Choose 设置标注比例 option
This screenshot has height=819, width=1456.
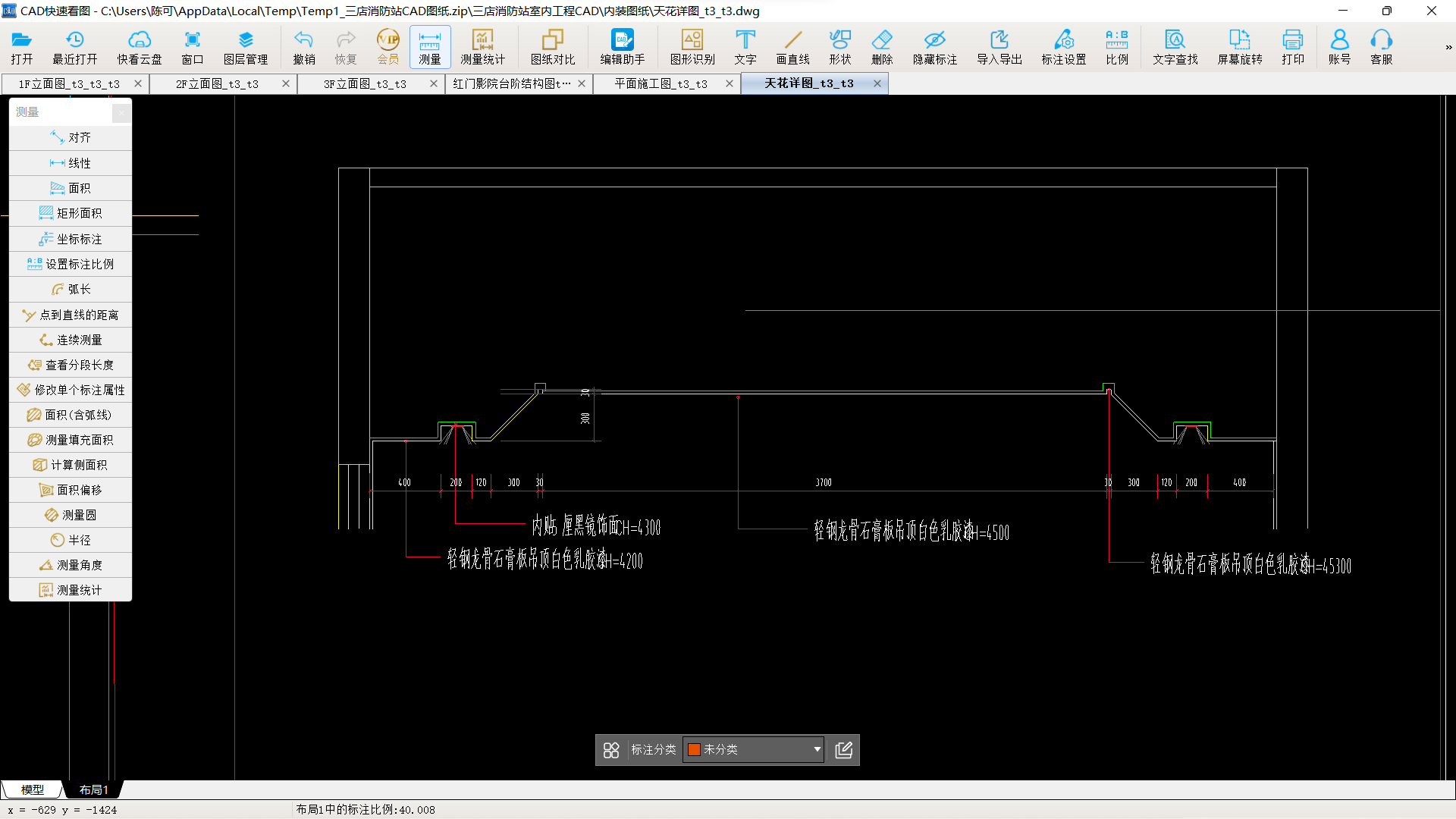click(71, 264)
